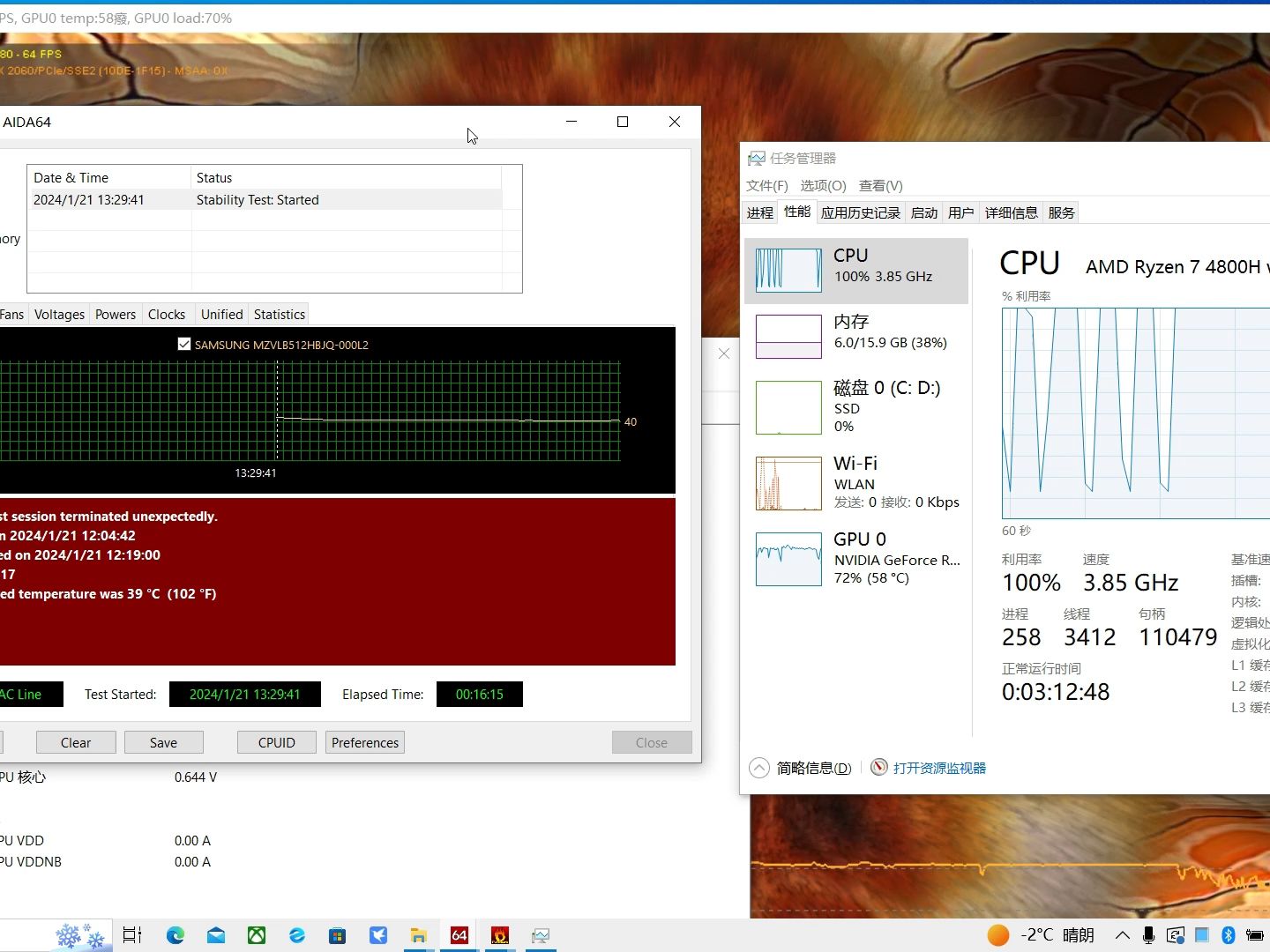Click the weather sun icon in taskbar
Viewport: 1270px width, 952px height.
(x=997, y=935)
